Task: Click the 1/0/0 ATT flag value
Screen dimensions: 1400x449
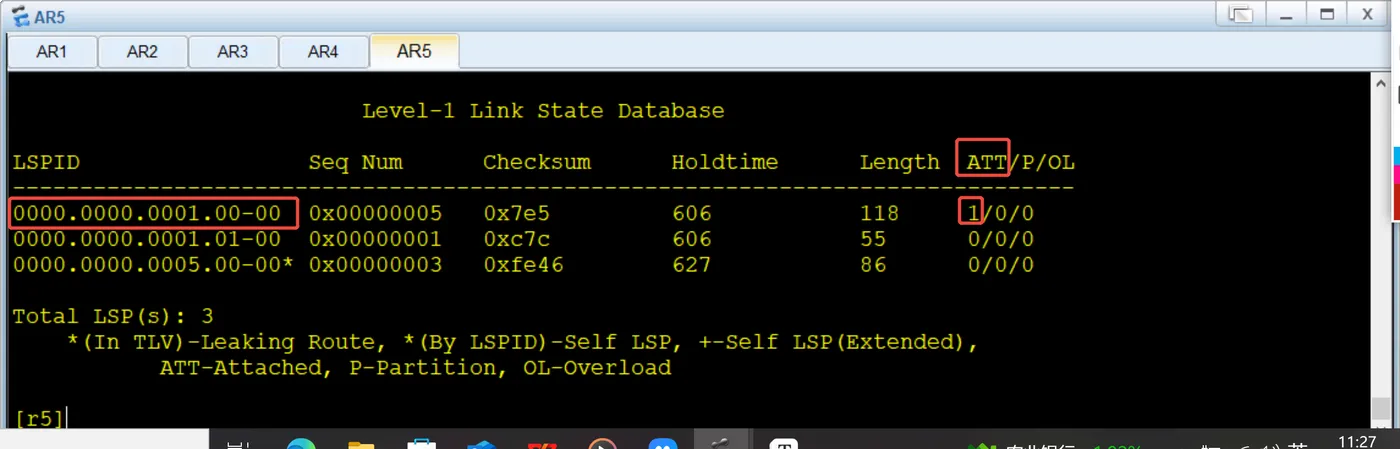Action: tap(1000, 213)
